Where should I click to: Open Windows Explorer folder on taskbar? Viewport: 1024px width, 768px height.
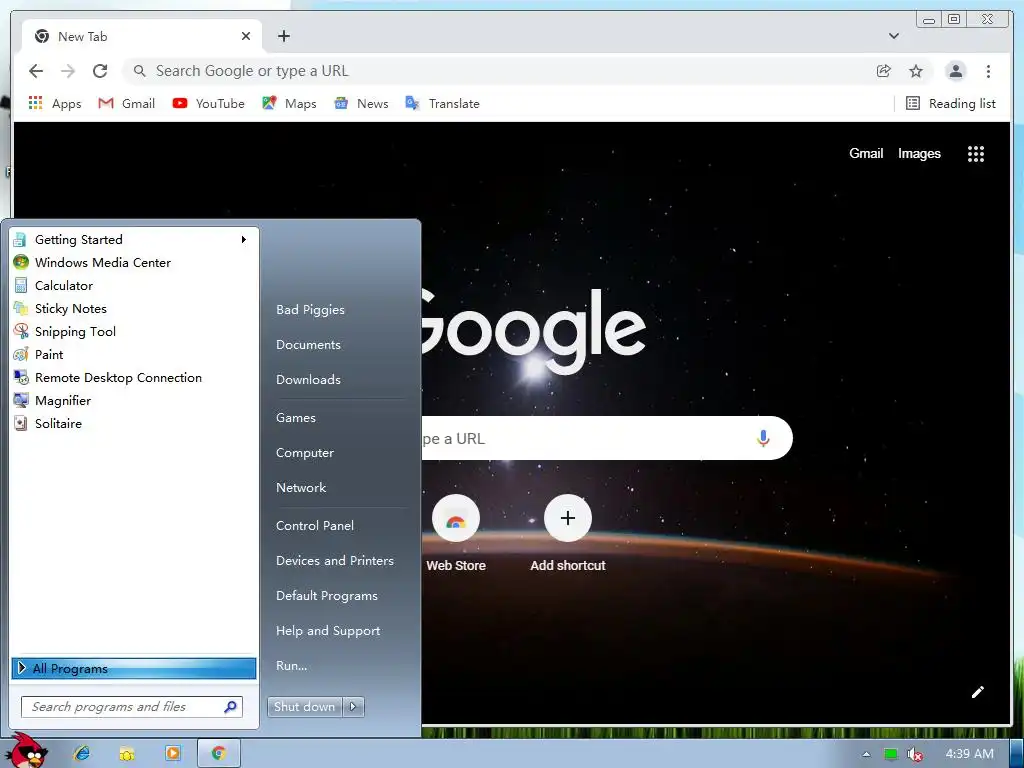click(127, 754)
